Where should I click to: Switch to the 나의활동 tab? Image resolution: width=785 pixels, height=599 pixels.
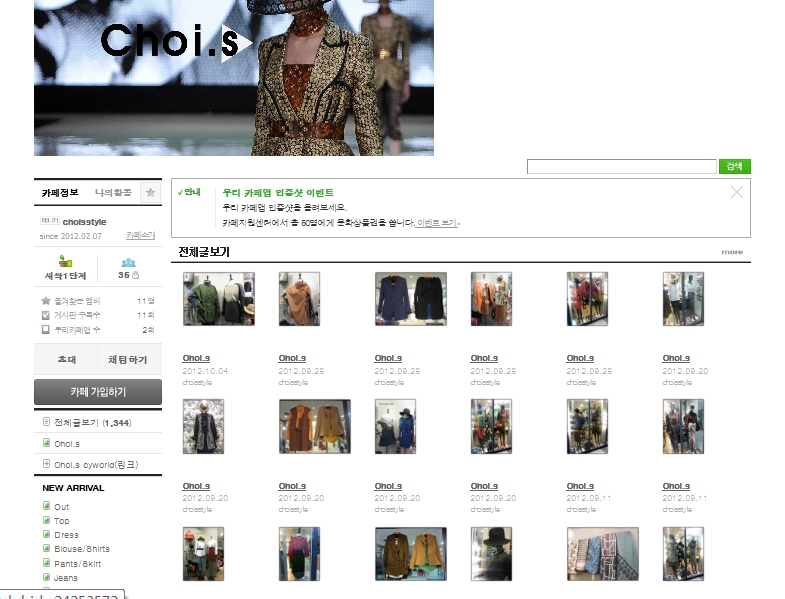(x=113, y=192)
